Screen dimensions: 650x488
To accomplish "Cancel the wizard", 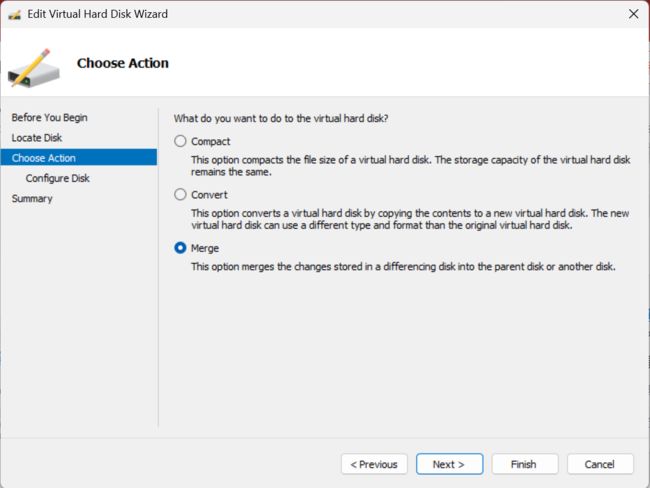I will 600,464.
